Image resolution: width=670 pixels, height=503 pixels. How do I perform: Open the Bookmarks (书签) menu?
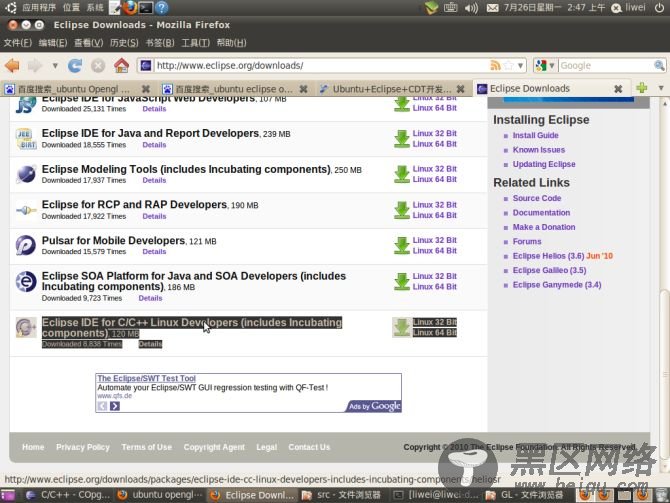tap(160, 43)
